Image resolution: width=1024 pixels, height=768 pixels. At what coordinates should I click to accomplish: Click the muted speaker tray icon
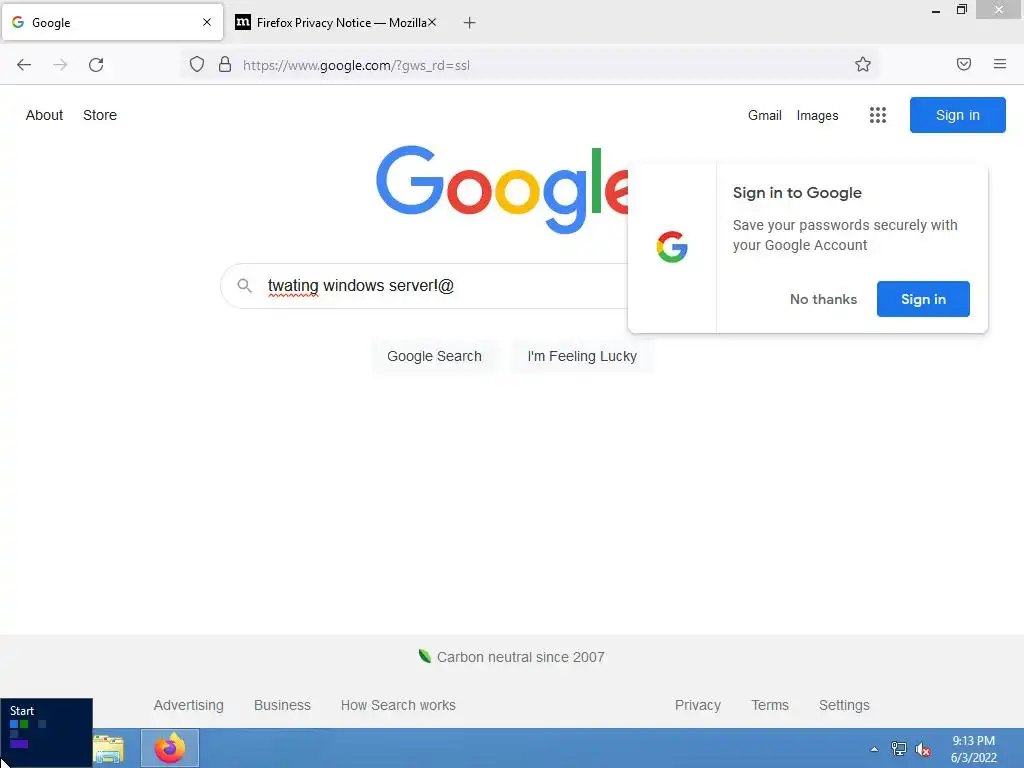coord(923,749)
